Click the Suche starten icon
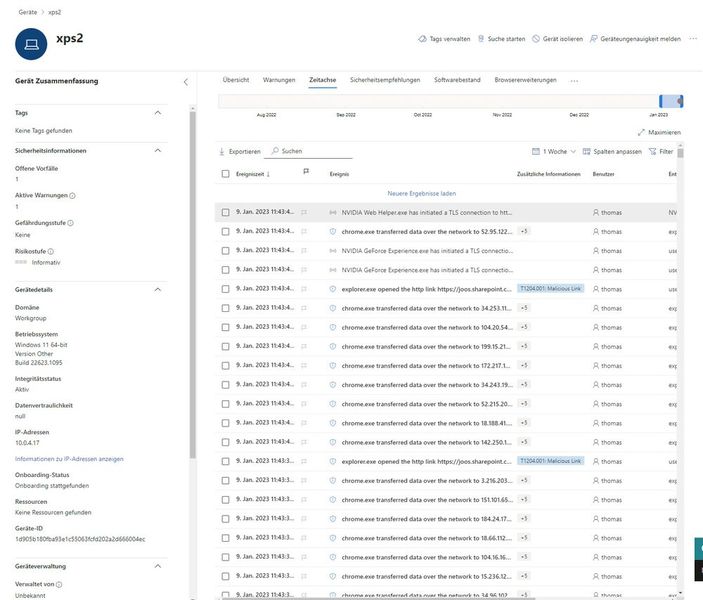This screenshot has height=600, width=703. coord(481,39)
